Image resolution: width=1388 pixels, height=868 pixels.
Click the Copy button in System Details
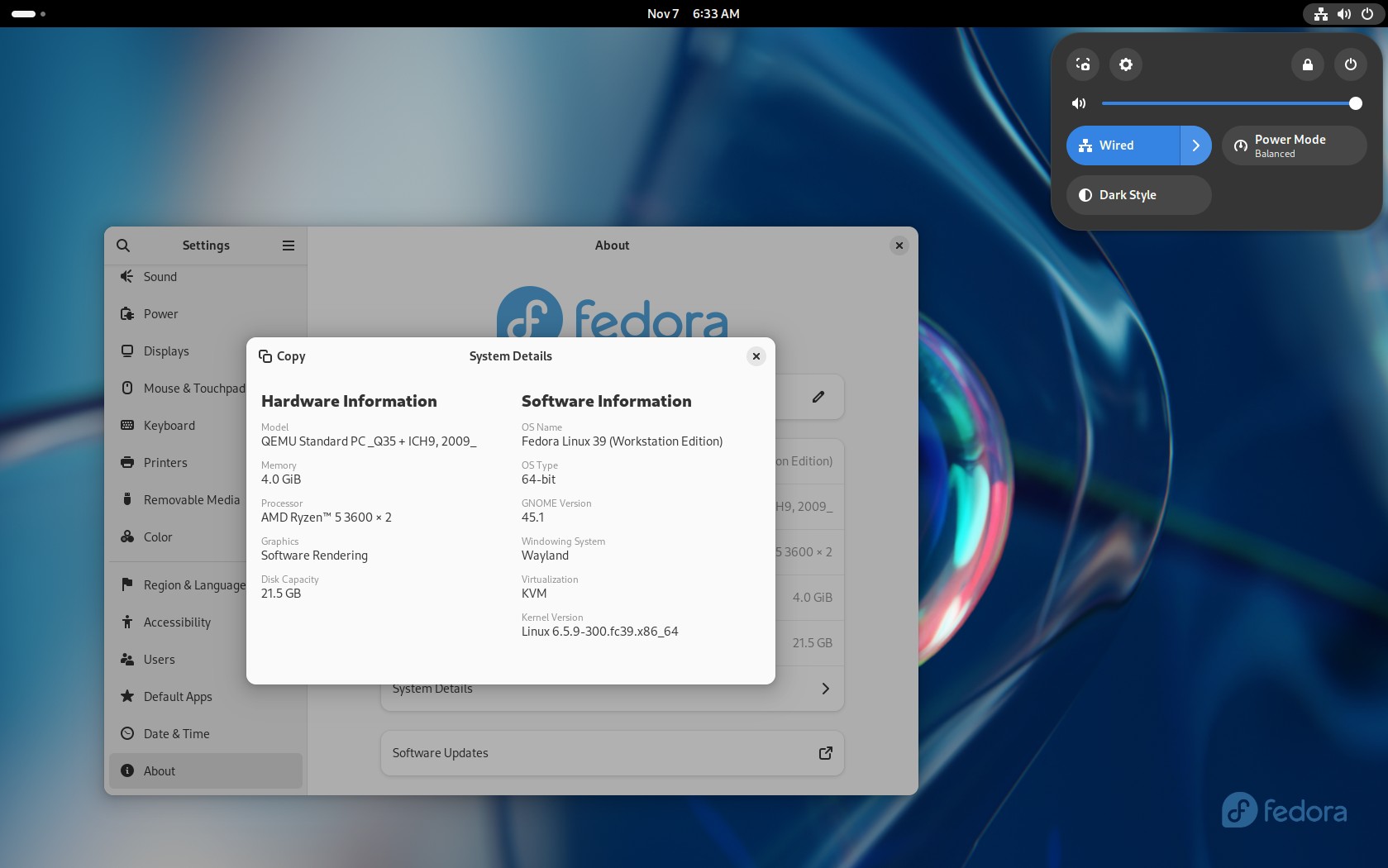282,356
